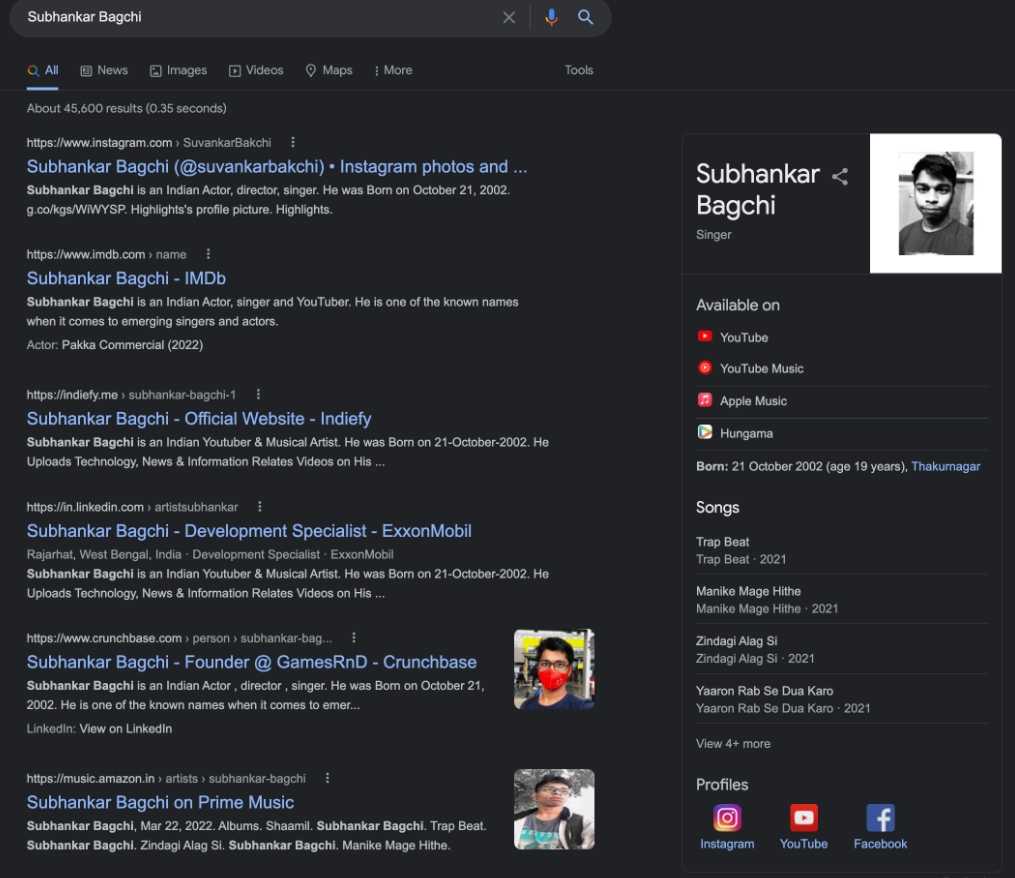Click the Apple Music icon

click(705, 400)
